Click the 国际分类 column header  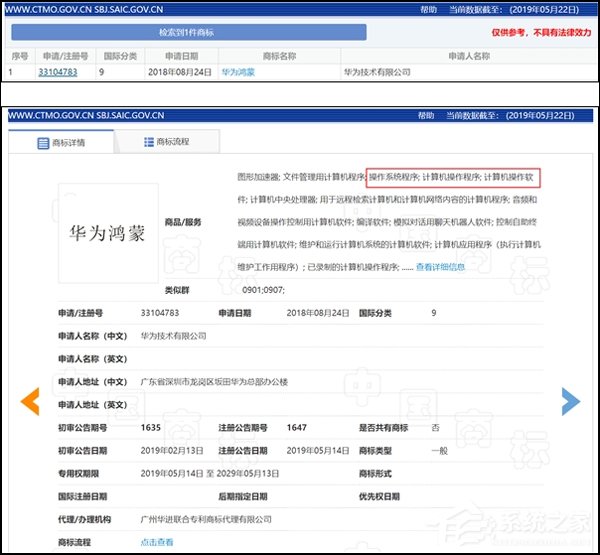pos(120,56)
